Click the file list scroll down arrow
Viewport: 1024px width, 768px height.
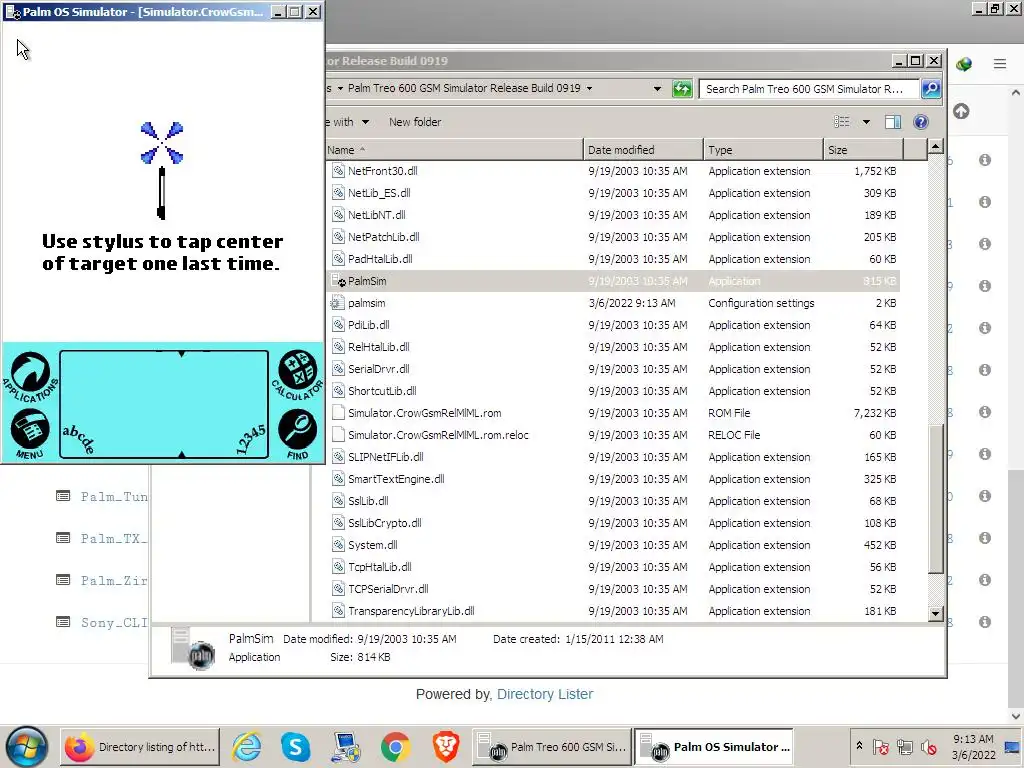(x=935, y=613)
